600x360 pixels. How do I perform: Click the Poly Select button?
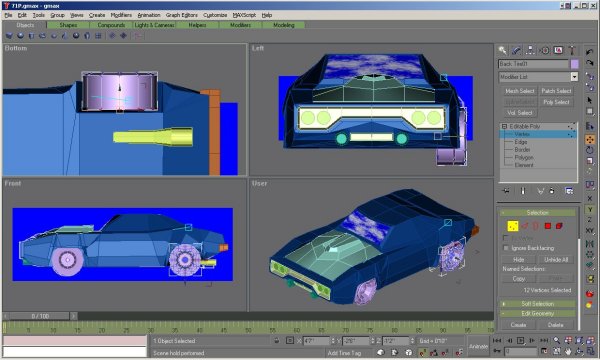click(556, 102)
